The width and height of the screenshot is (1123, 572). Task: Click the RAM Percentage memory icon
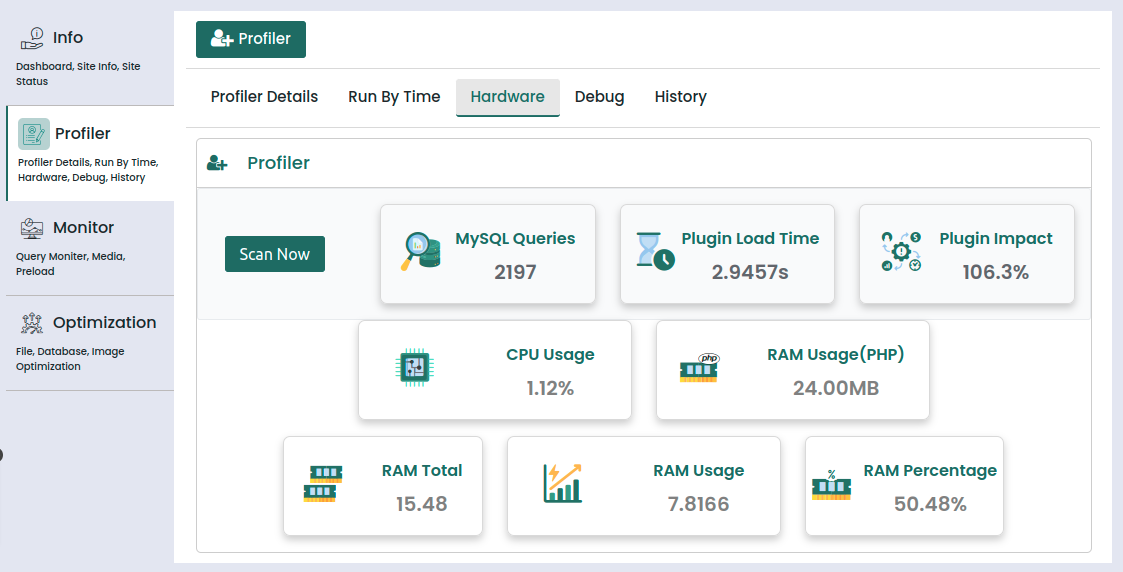pos(832,485)
